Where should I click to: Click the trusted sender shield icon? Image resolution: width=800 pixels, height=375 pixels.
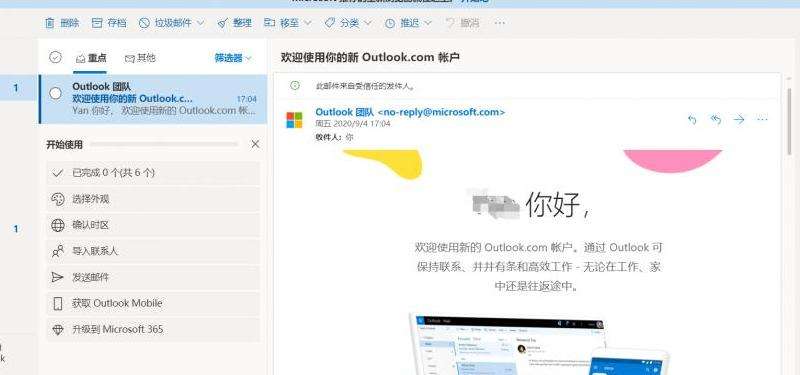click(294, 86)
